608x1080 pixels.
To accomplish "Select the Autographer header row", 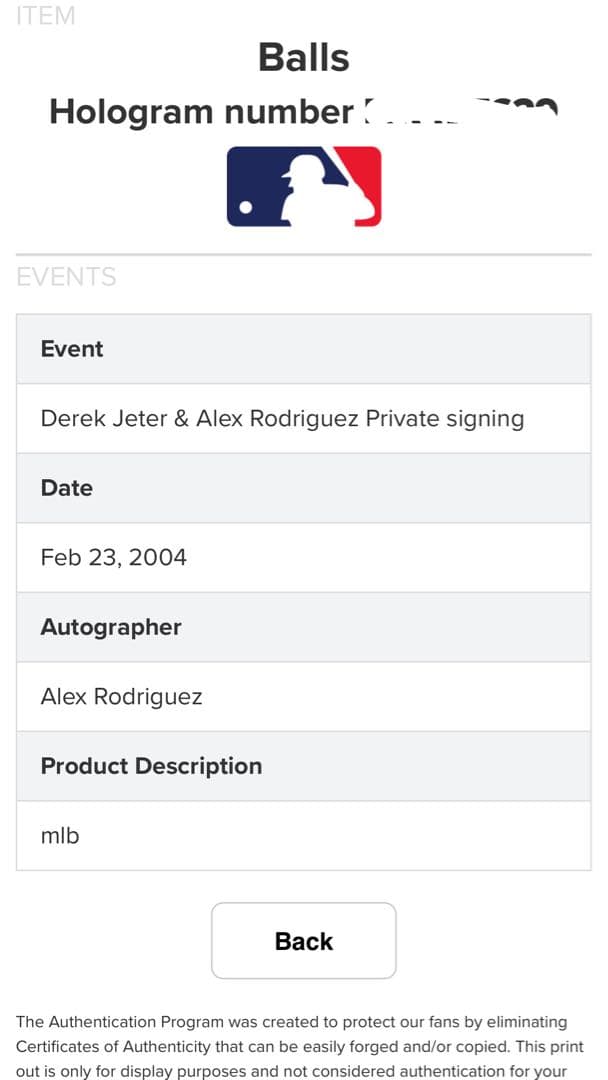I will (x=304, y=627).
